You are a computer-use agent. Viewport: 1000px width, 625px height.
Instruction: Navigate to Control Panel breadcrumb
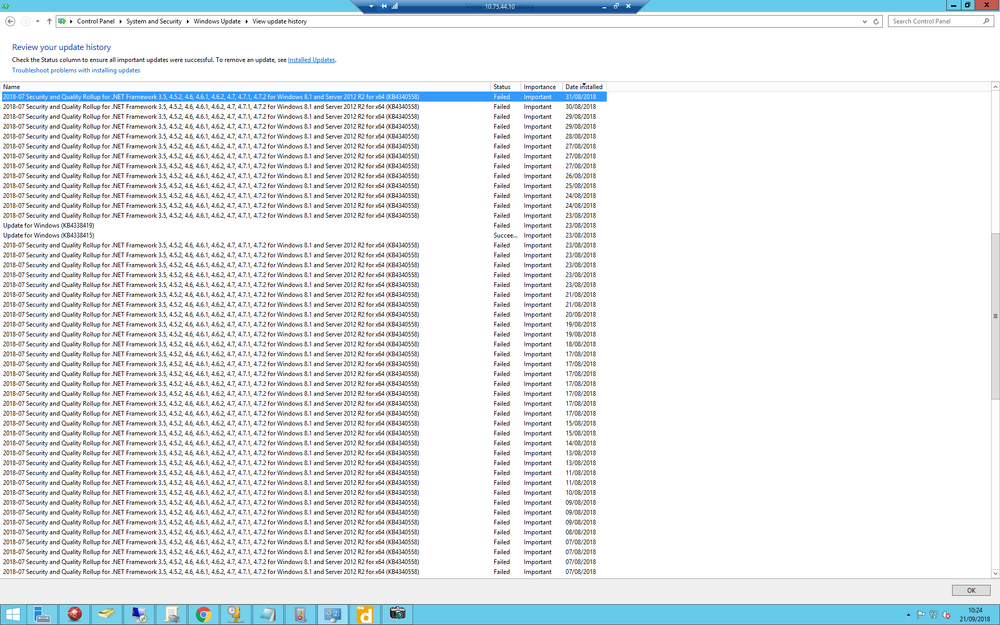pos(96,21)
